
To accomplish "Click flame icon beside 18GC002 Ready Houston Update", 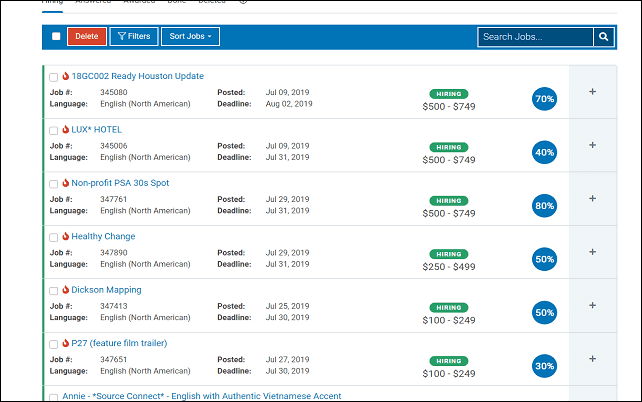I will tap(65, 76).
